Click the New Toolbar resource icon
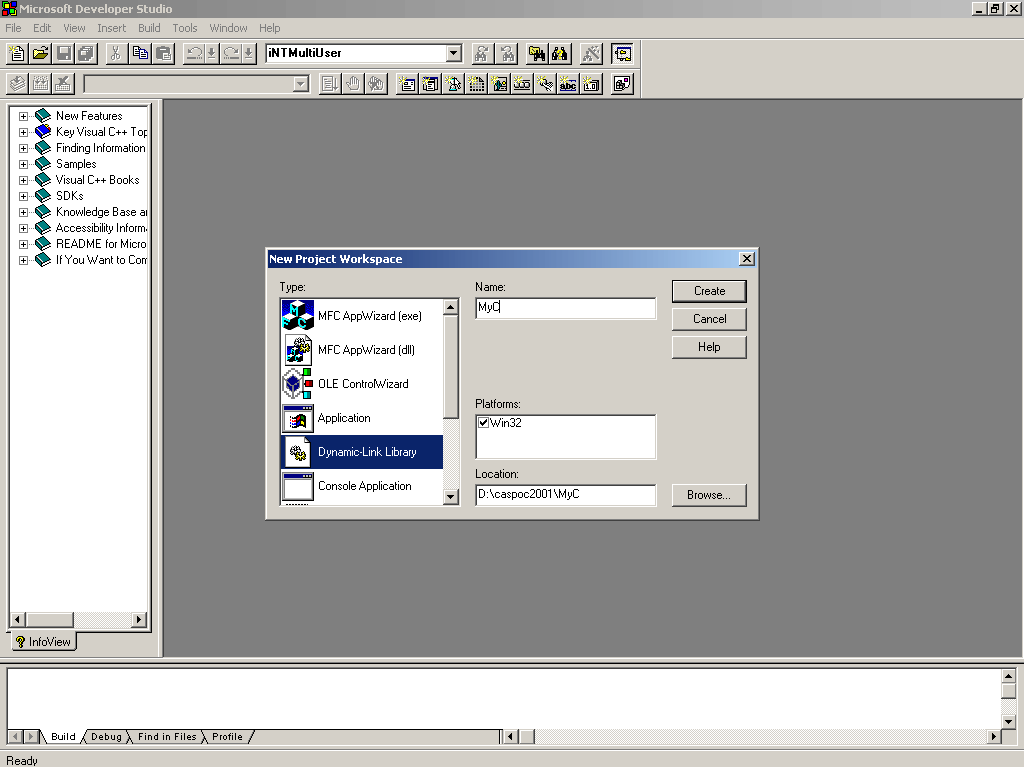1024x768 pixels. pyautogui.click(x=522, y=84)
